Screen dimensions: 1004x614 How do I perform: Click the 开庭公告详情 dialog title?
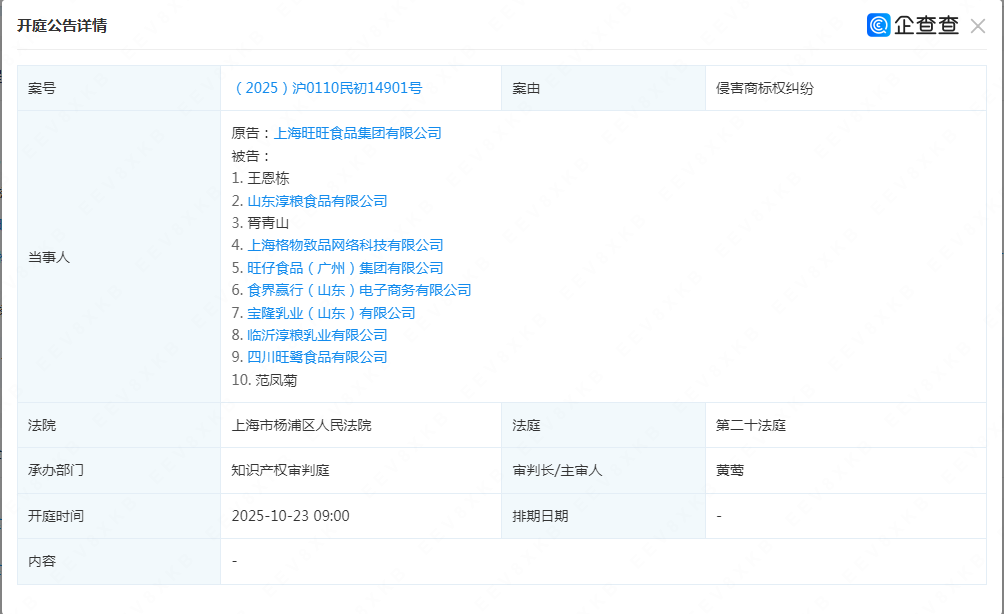[x=62, y=26]
